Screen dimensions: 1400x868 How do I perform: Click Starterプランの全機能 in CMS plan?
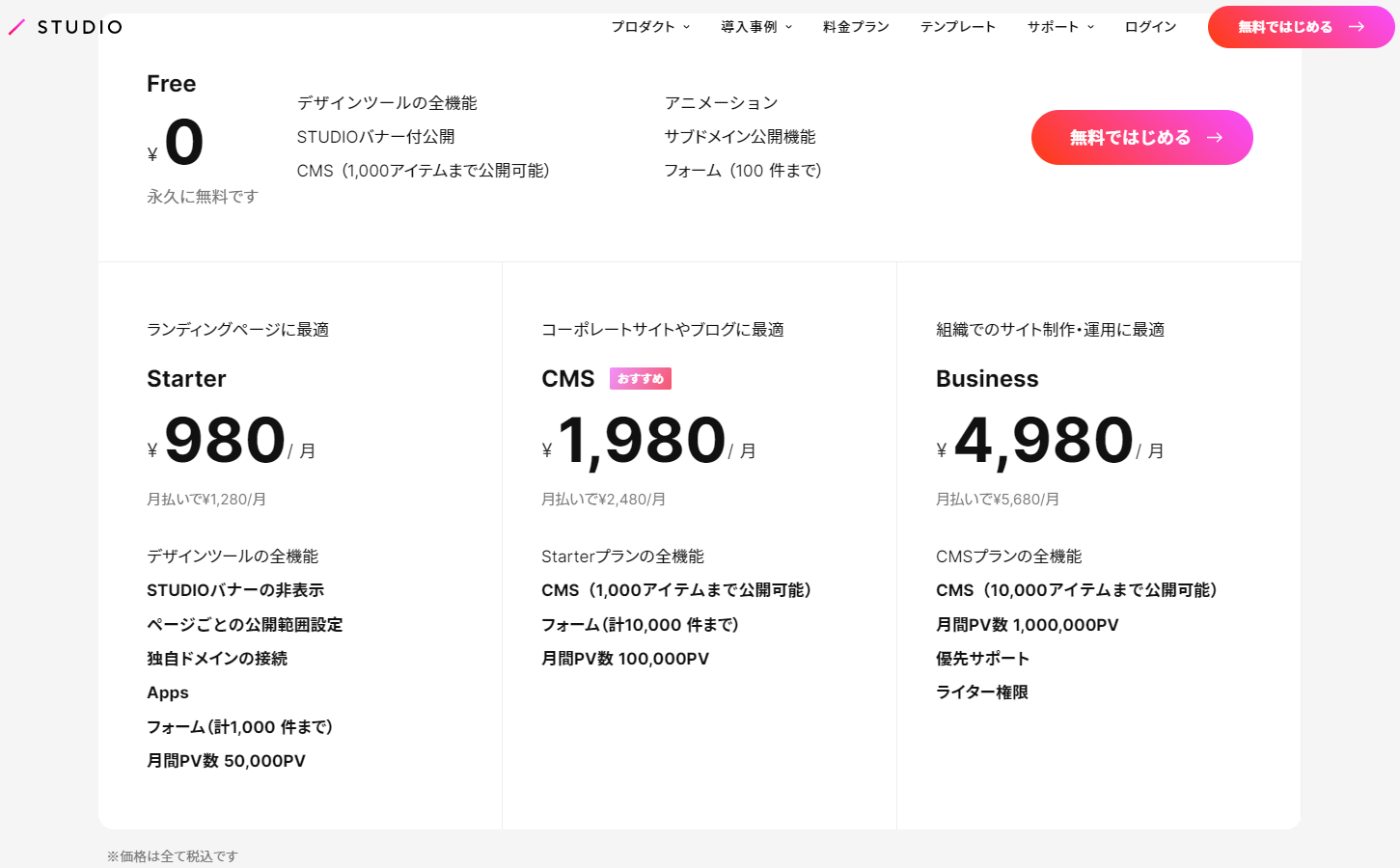[x=622, y=556]
